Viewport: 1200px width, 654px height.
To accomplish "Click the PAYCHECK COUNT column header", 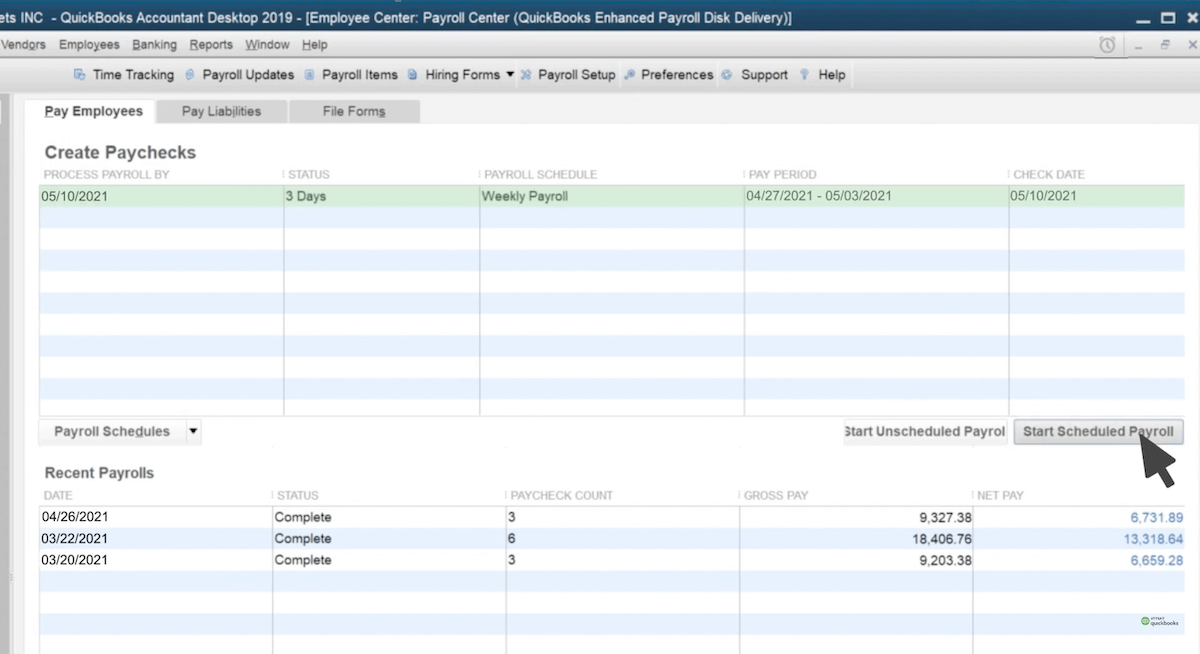I will click(562, 496).
